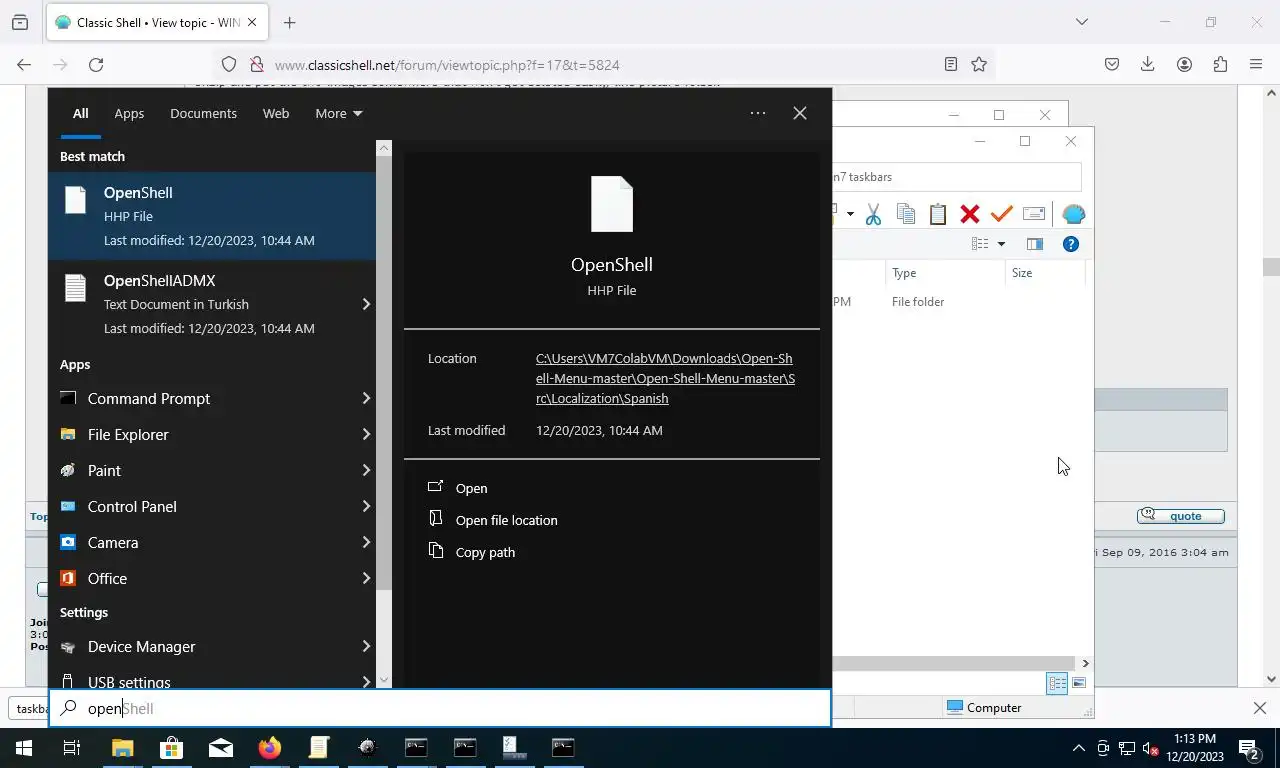Open Explorer help via blue question mark

(x=1071, y=244)
